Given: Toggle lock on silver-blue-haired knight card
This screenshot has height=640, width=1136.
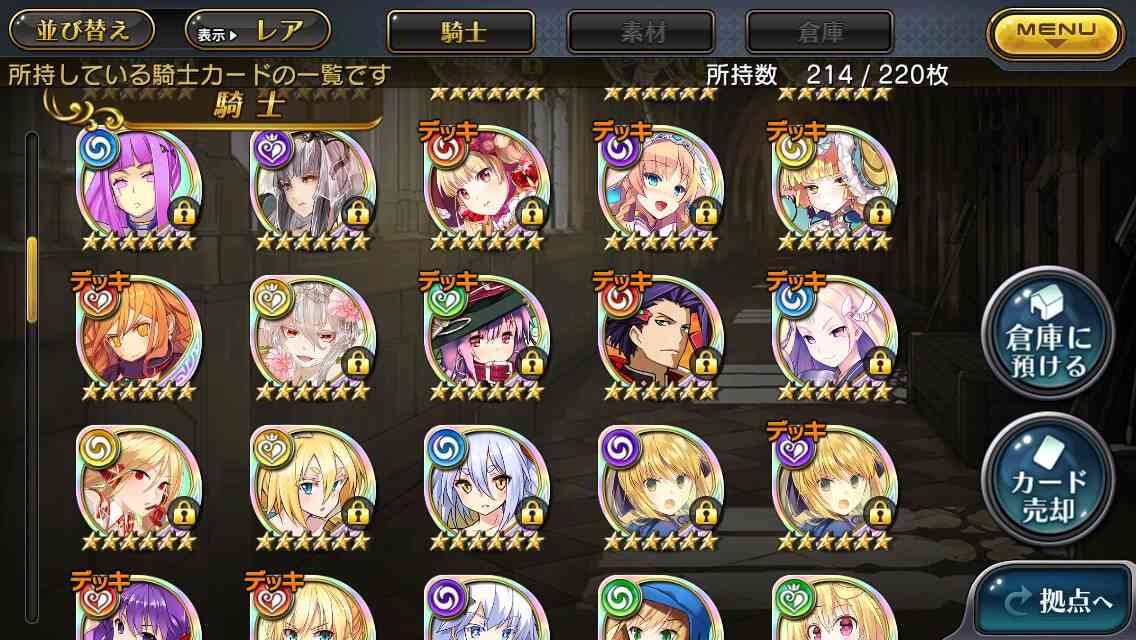Looking at the screenshot, I should [531, 513].
